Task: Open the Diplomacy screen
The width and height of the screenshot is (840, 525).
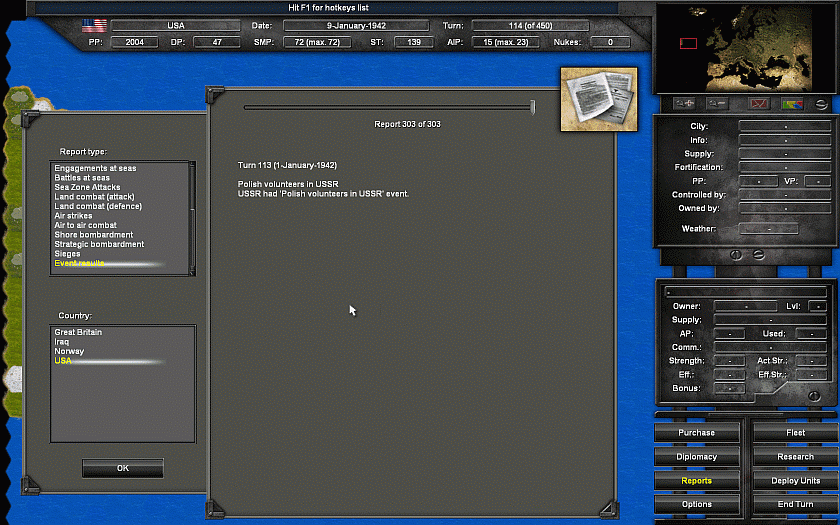Action: coord(696,456)
